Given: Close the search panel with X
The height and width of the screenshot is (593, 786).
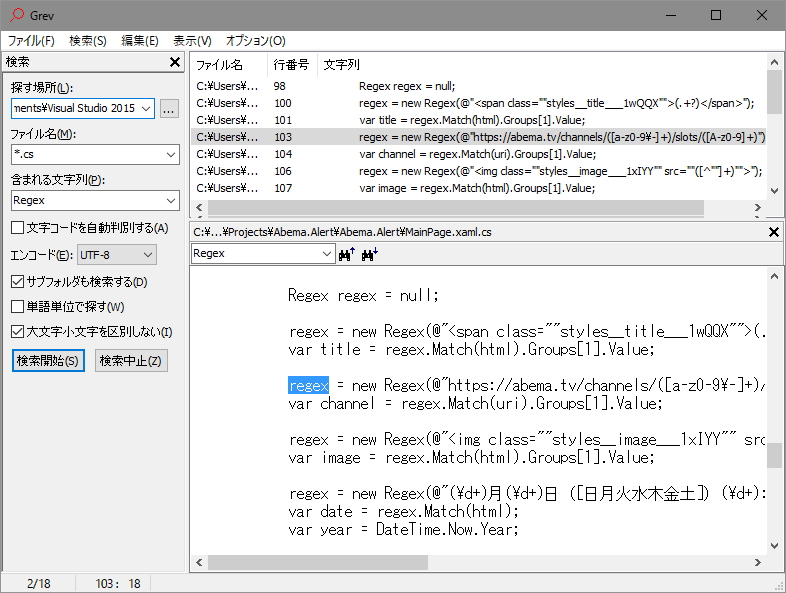Looking at the screenshot, I should click(174, 63).
